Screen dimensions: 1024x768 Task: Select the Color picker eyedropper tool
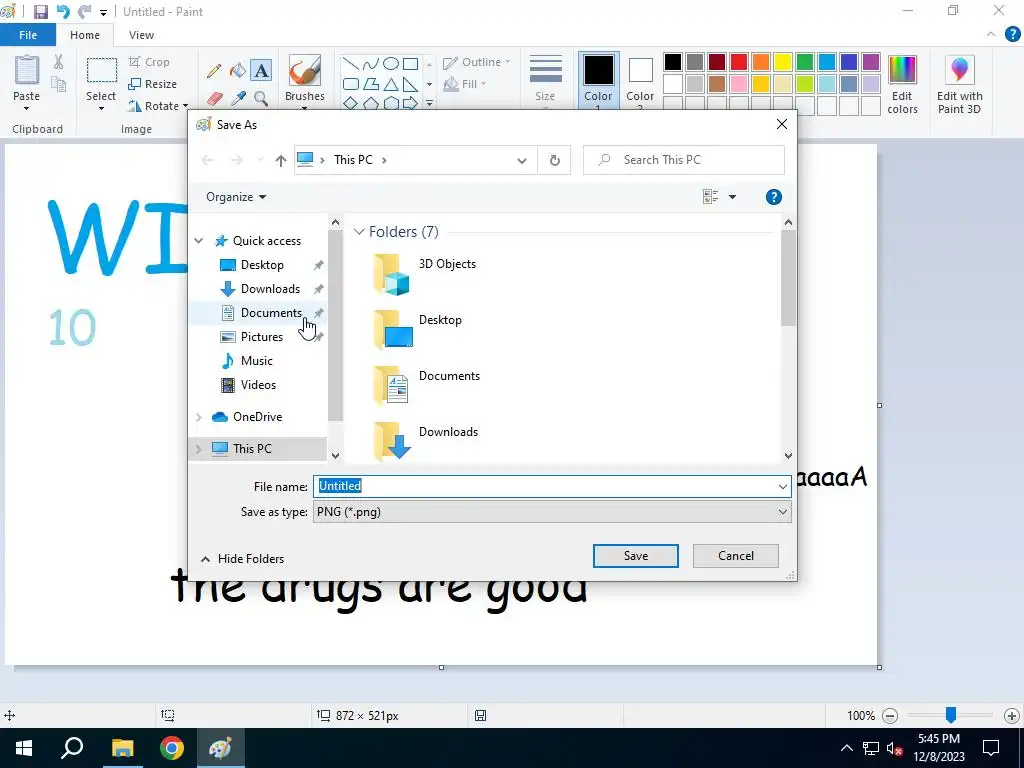click(238, 99)
